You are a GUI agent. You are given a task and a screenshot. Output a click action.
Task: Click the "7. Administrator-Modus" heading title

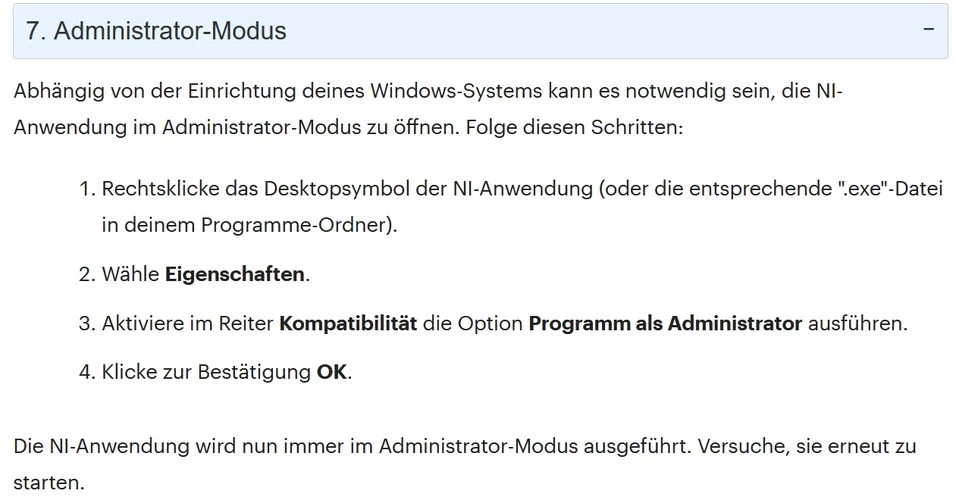(156, 31)
